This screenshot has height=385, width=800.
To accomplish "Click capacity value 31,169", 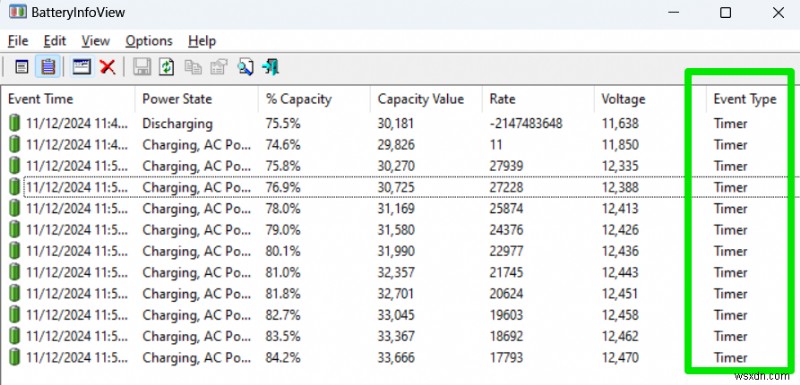I will pos(395,209).
